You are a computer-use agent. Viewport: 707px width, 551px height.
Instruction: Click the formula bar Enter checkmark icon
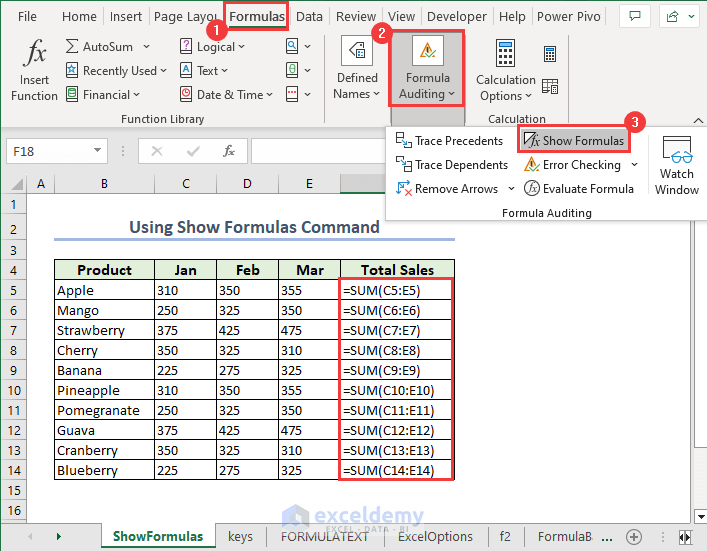tap(193, 151)
